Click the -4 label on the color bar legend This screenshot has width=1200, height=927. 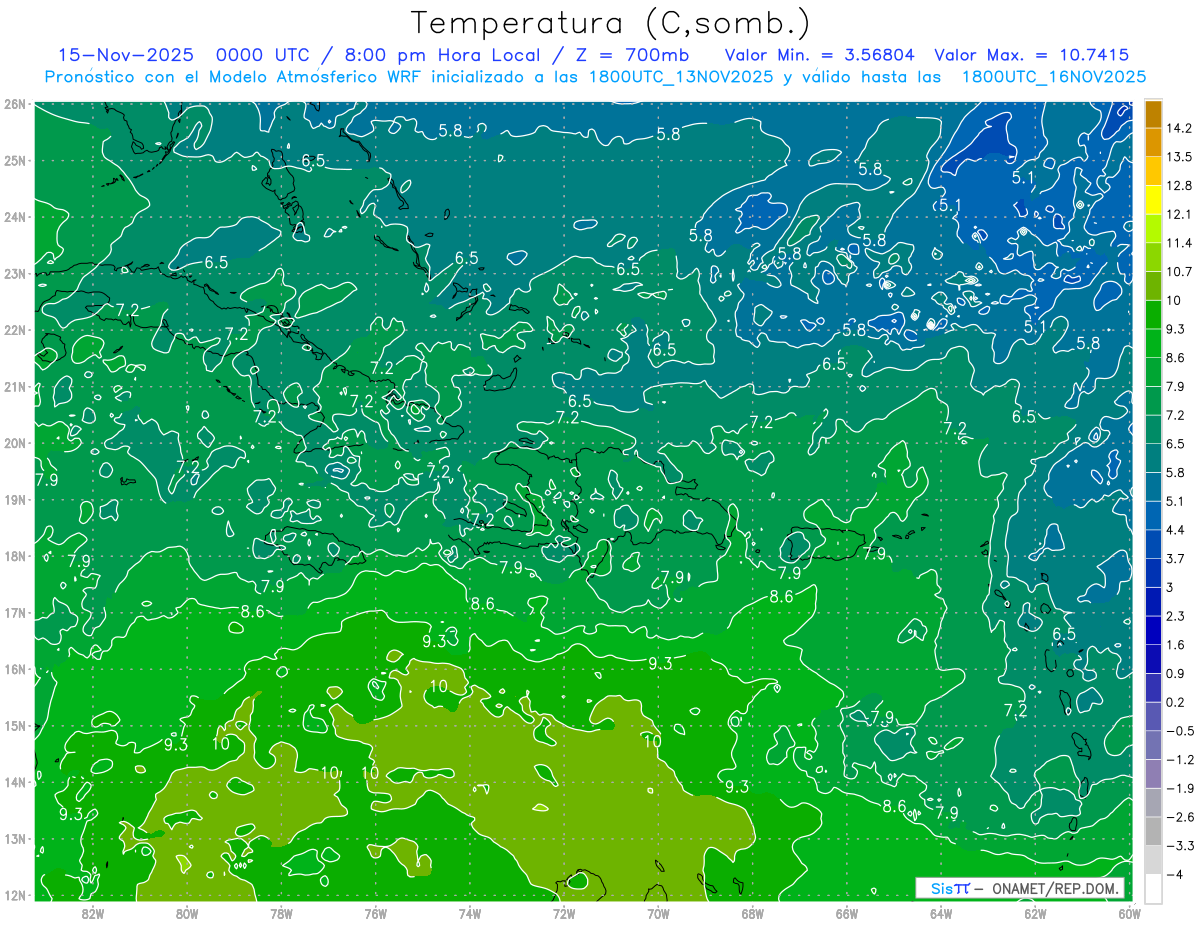[x=1175, y=874]
